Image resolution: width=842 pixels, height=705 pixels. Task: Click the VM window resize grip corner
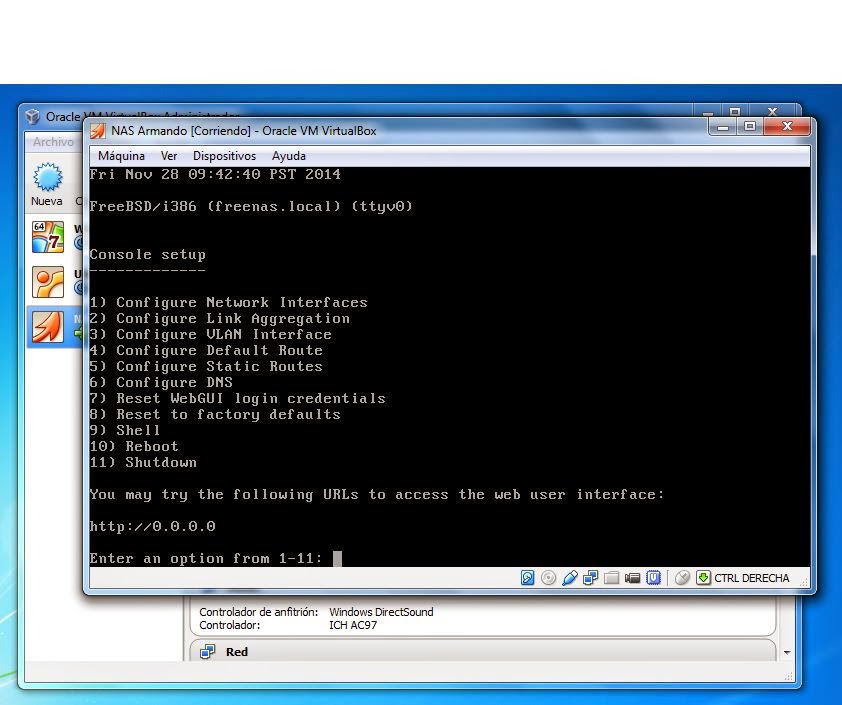[804, 582]
